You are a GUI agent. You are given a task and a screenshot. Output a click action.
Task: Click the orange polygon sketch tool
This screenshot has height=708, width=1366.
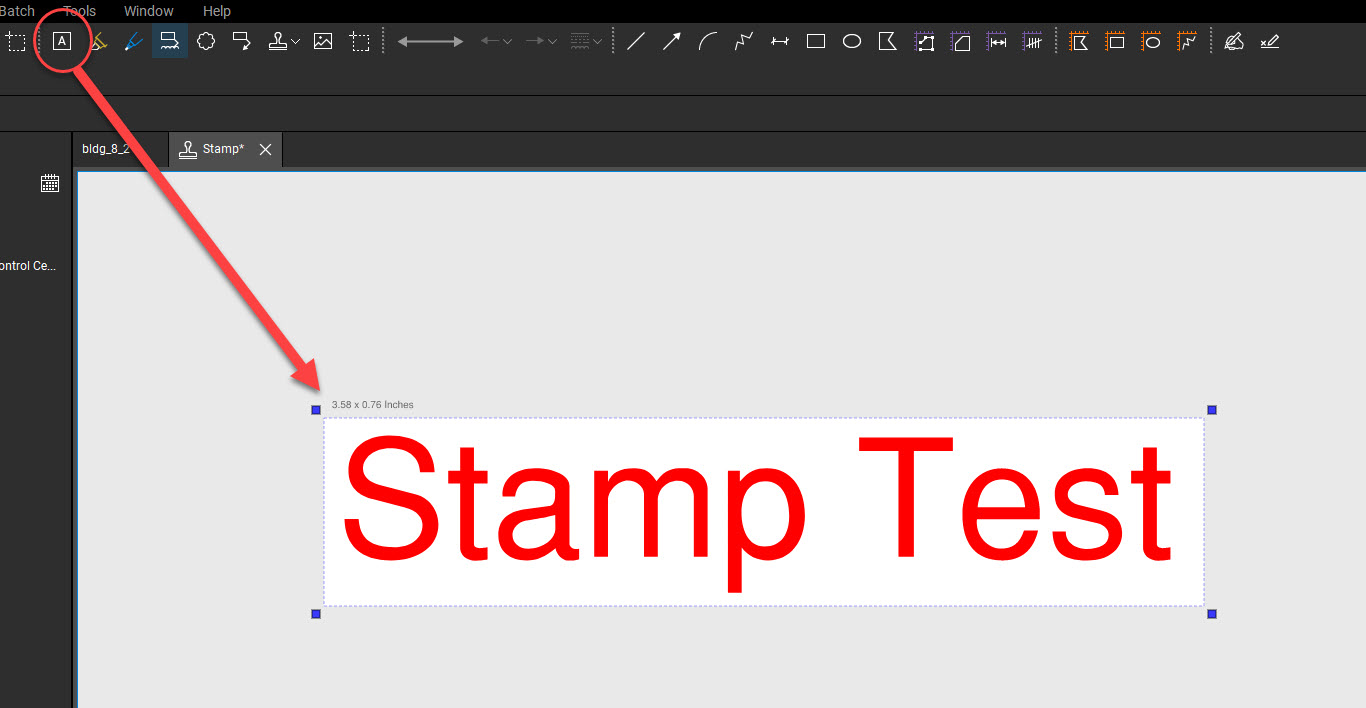point(1079,41)
